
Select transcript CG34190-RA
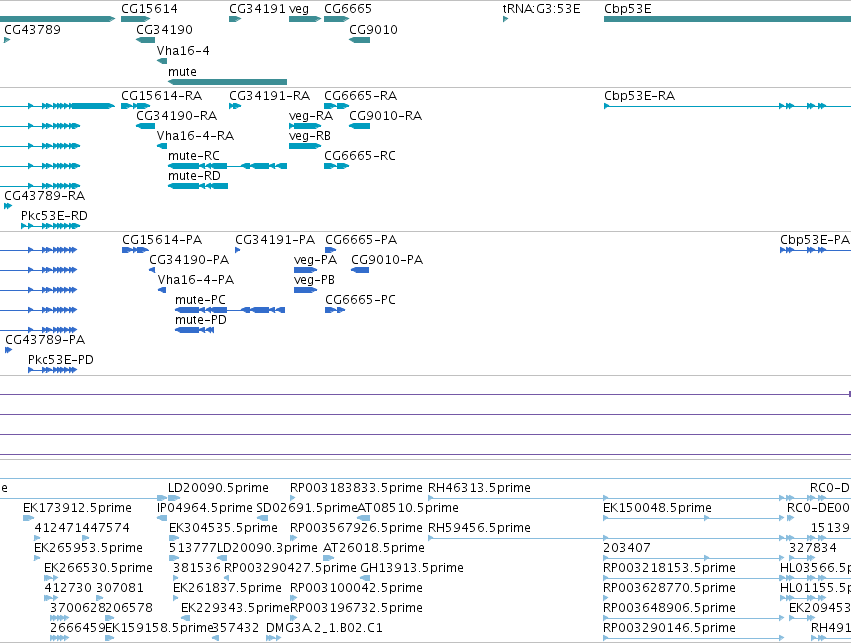[x=176, y=116]
